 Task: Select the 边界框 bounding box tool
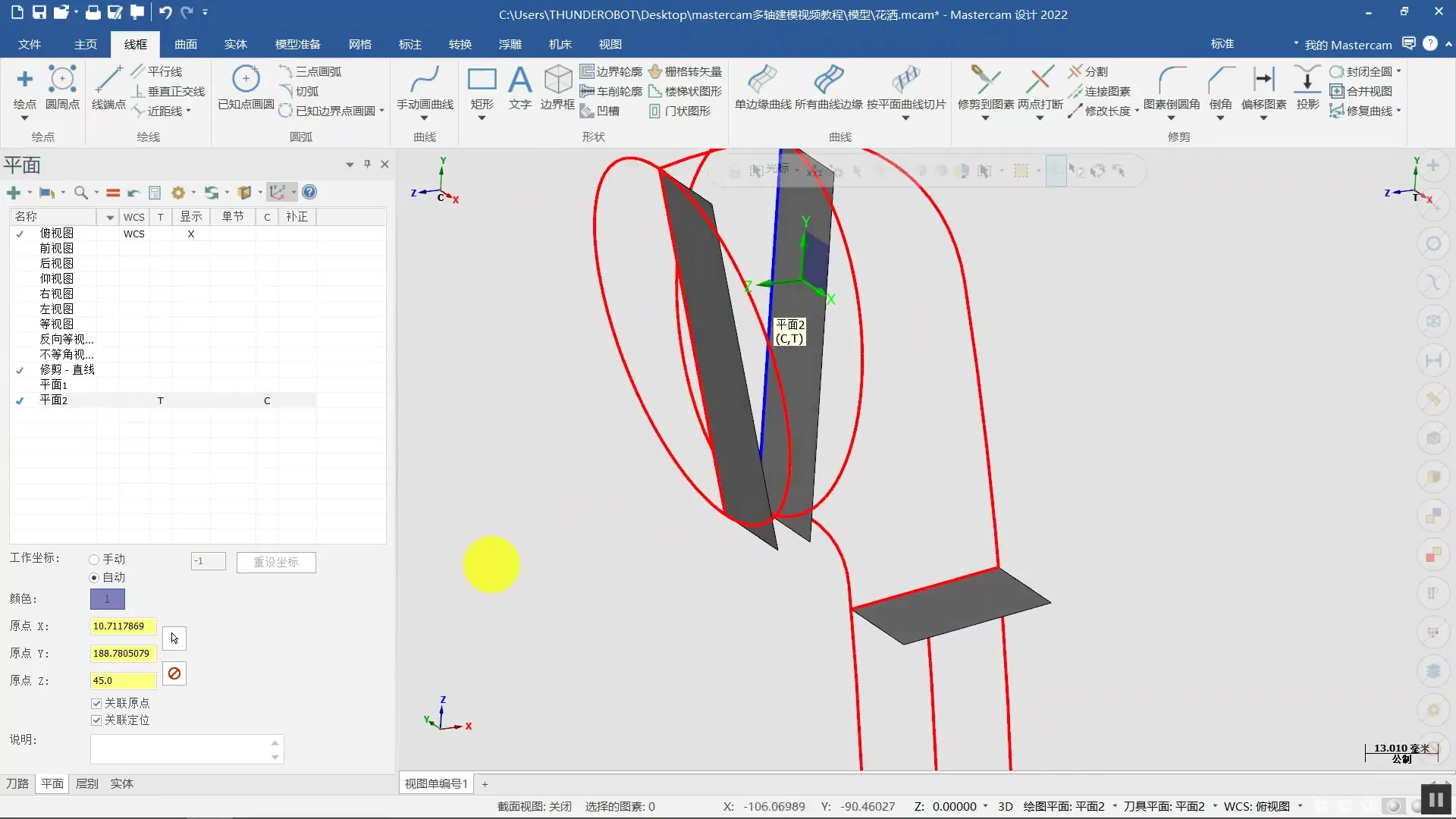click(x=557, y=80)
